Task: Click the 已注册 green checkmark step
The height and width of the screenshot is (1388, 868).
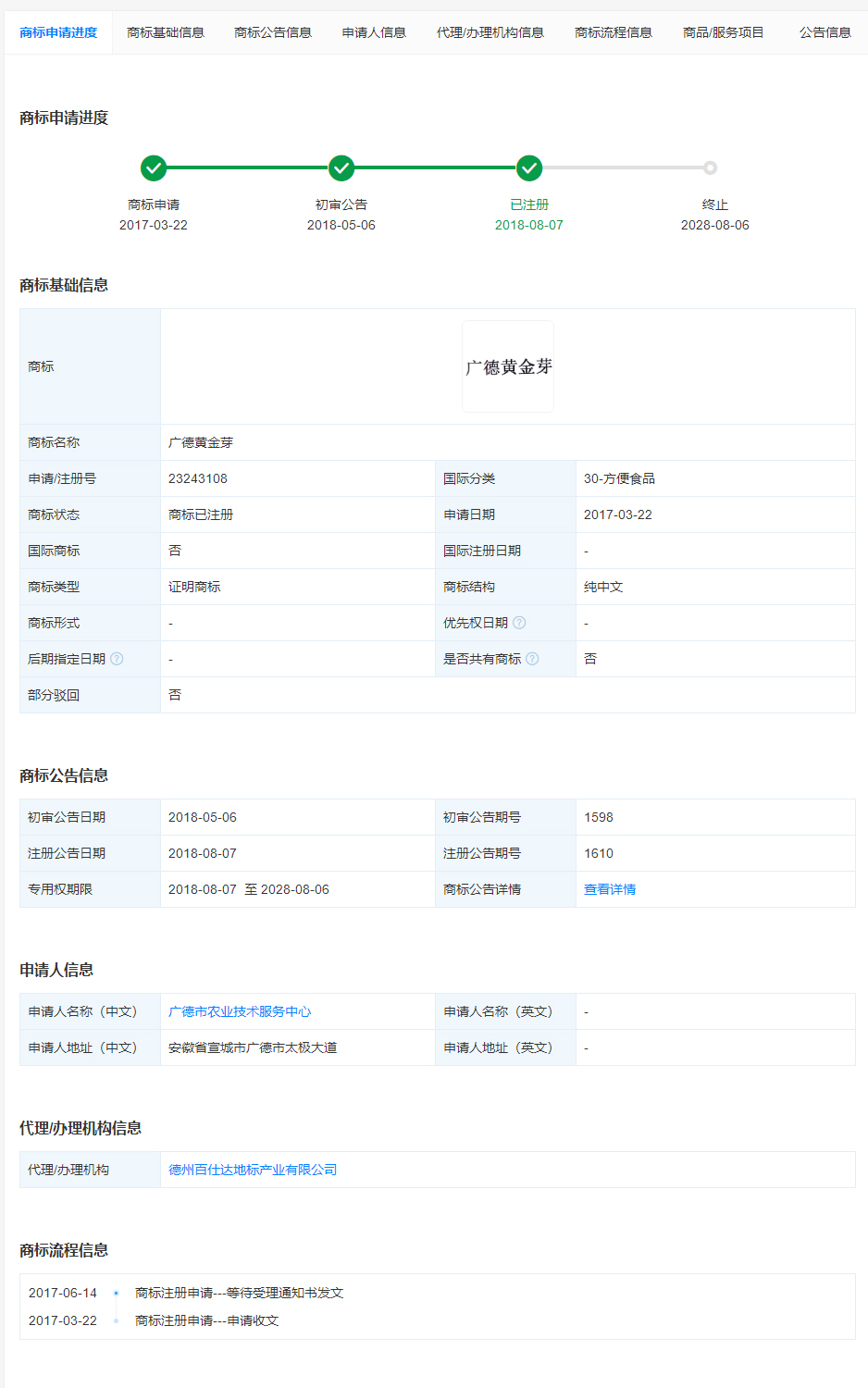Action: (x=529, y=167)
